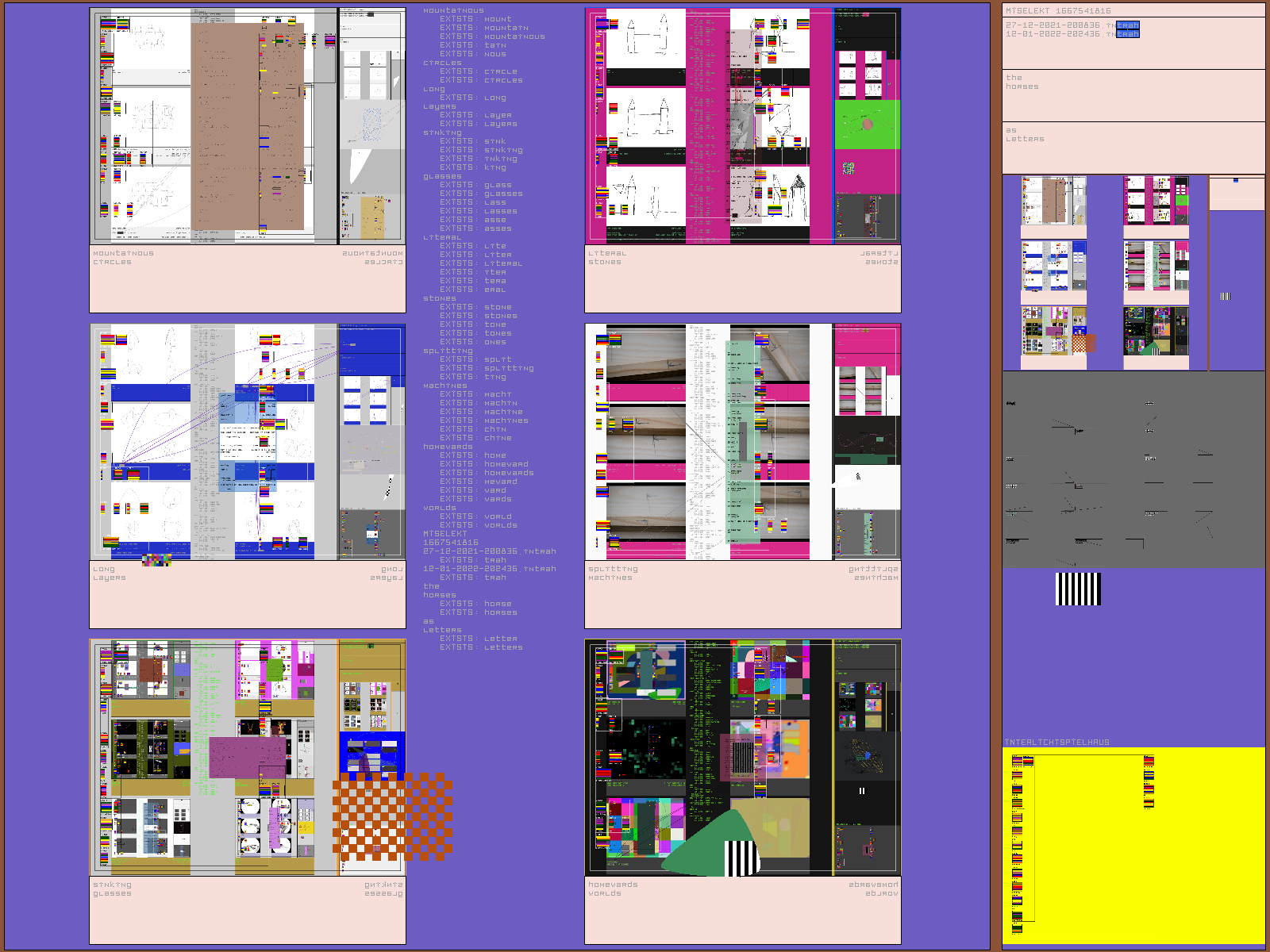The height and width of the screenshot is (952, 1270).
Task: Select the 'glasses' heading in the word list
Action: [440, 176]
